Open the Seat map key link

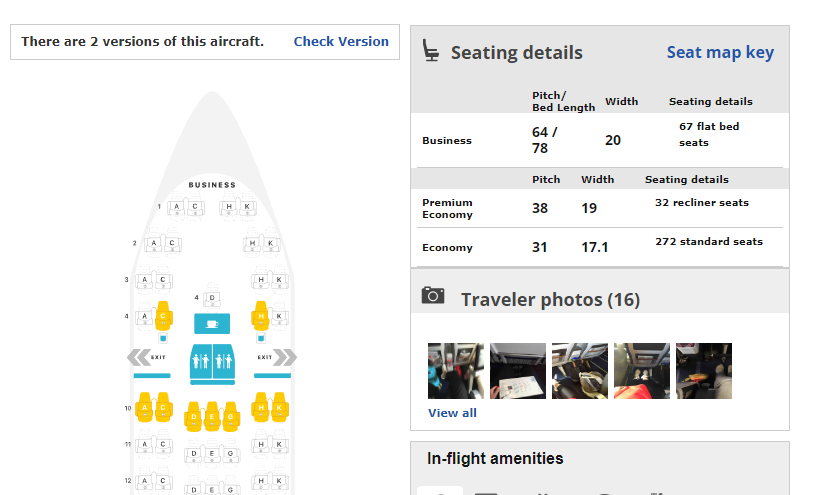tap(720, 52)
